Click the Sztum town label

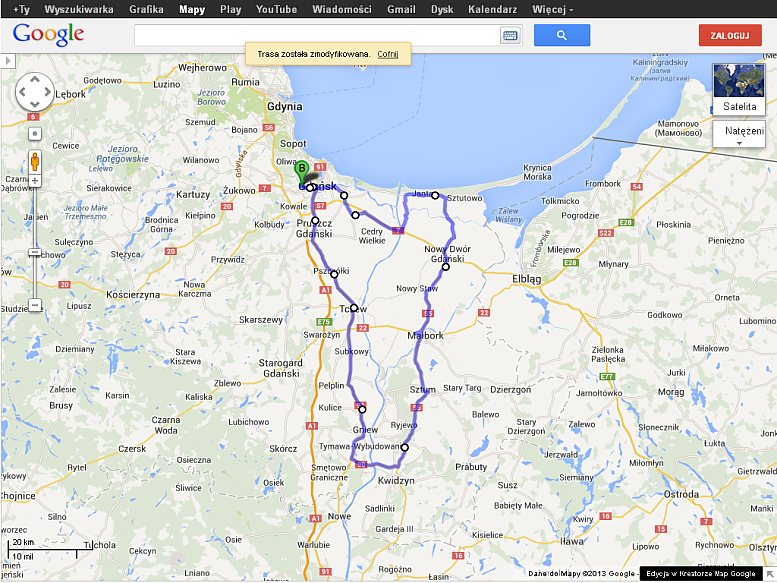[423, 389]
